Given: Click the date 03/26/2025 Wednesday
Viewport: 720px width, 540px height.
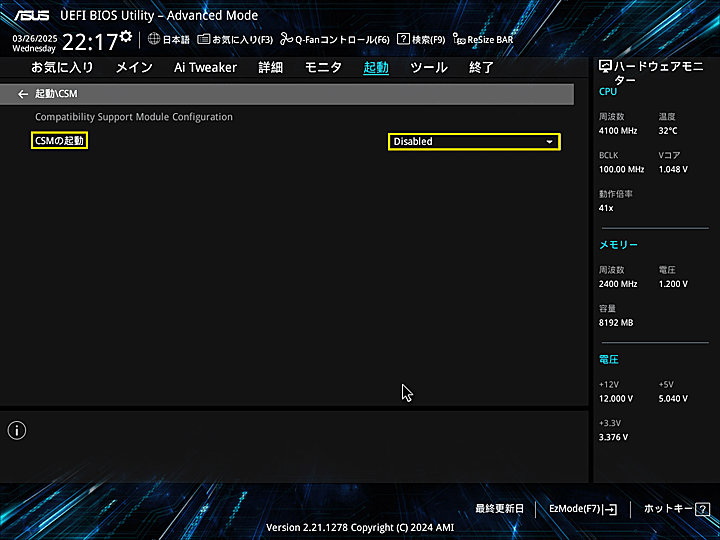Looking at the screenshot, I should [34, 43].
